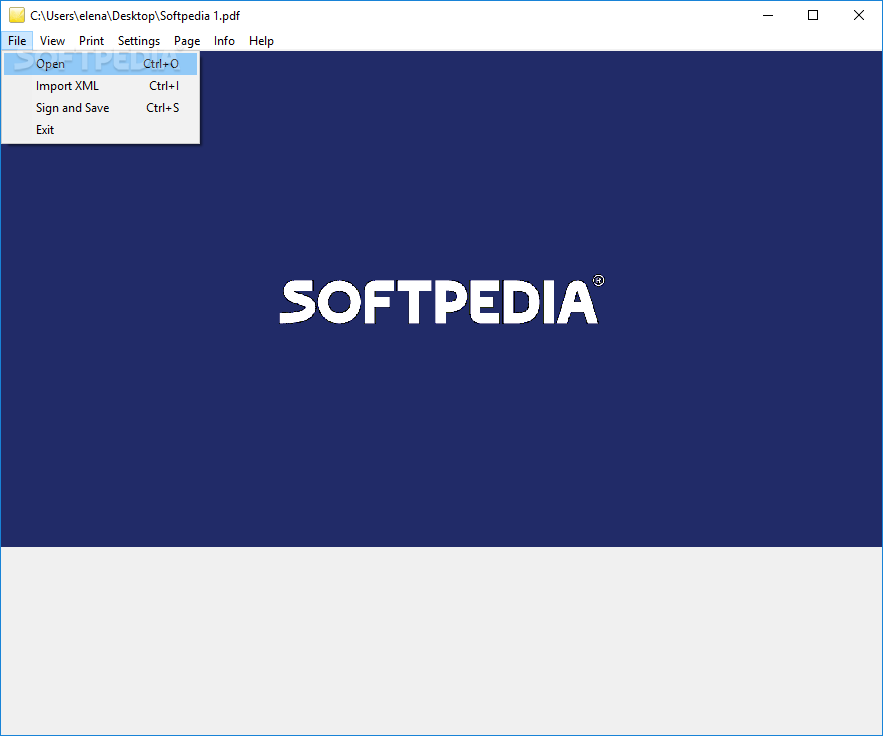Open the View menu

52,41
